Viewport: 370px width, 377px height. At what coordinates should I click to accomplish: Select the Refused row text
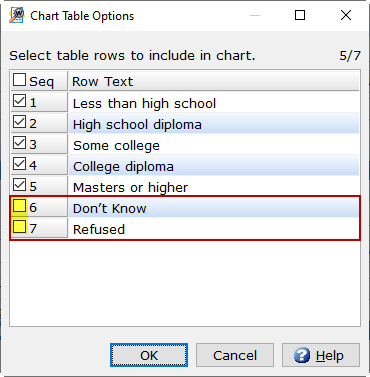(x=99, y=230)
